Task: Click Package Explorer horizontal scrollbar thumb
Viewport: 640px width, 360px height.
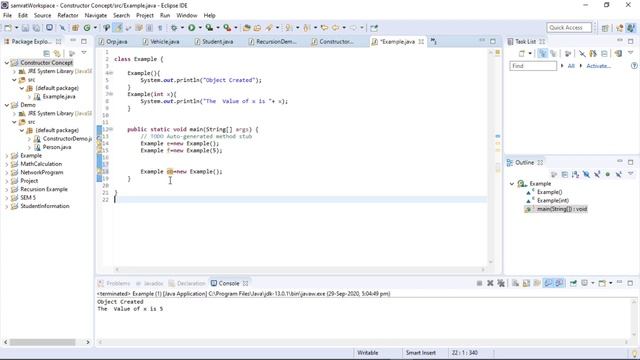Action: point(42,342)
